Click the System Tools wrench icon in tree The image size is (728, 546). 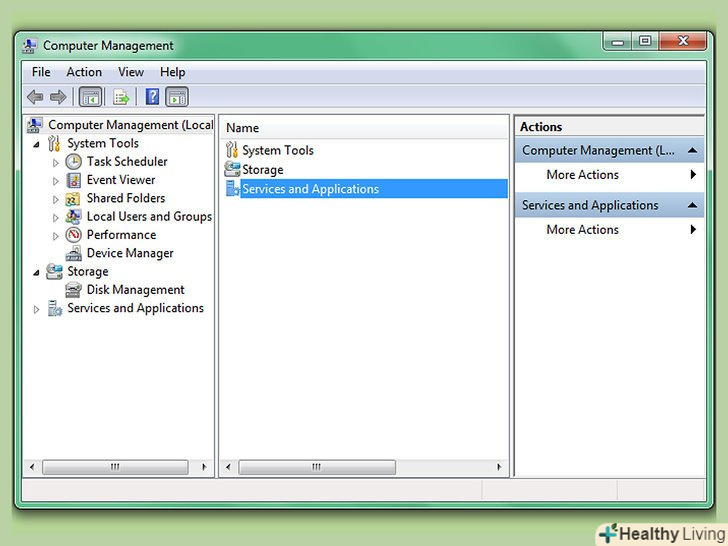tap(54, 143)
